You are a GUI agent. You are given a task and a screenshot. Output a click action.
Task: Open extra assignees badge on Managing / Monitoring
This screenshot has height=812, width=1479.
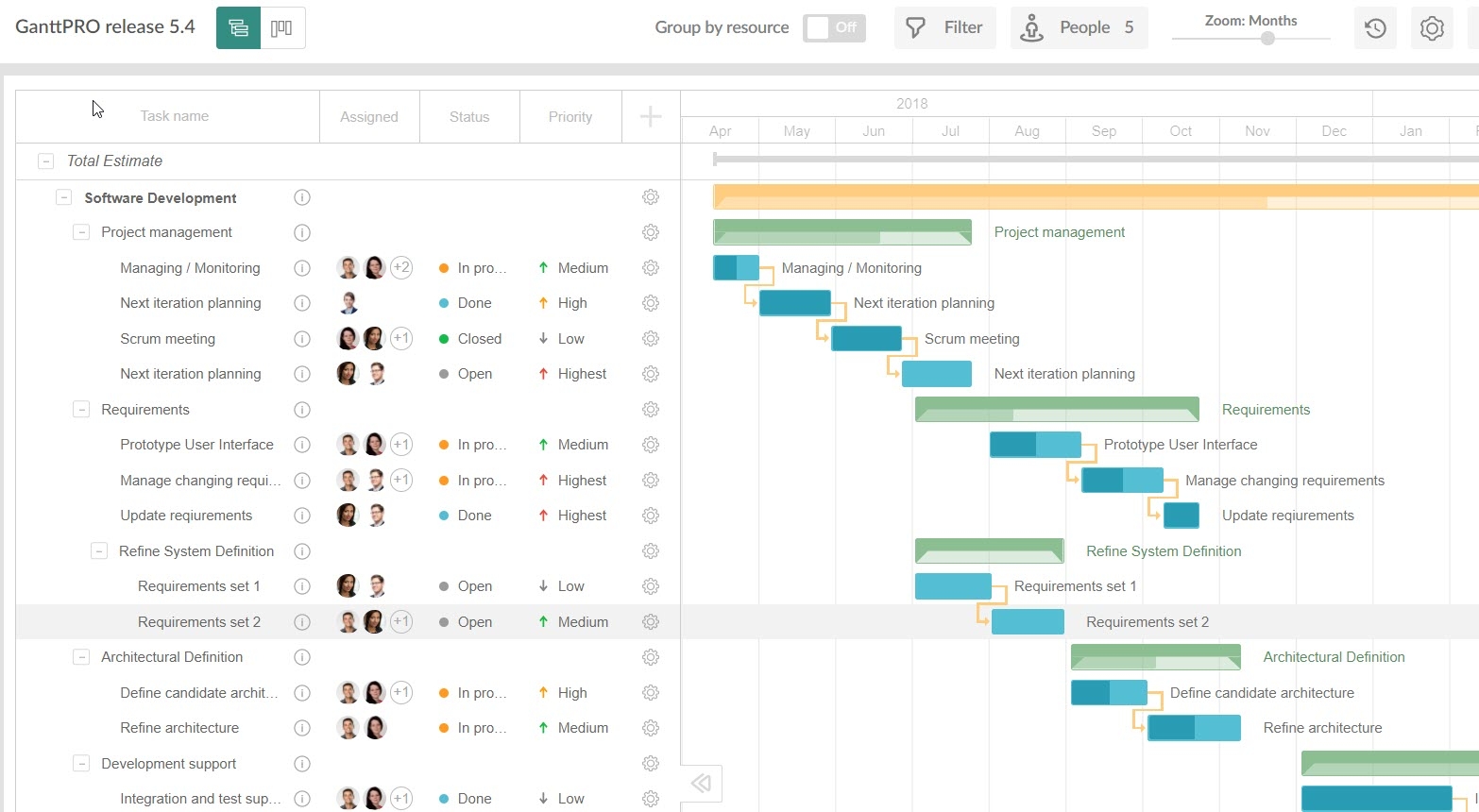pyautogui.click(x=401, y=267)
